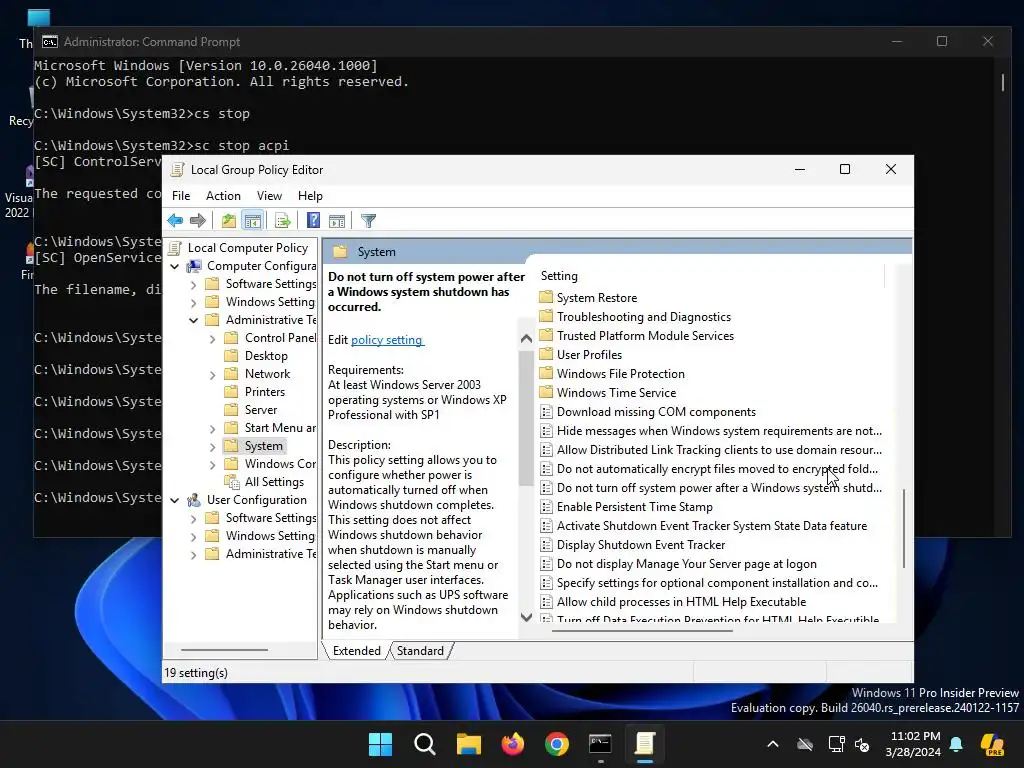
Task: Expand Windows Settings under Computer Configuration
Action: [193, 302]
